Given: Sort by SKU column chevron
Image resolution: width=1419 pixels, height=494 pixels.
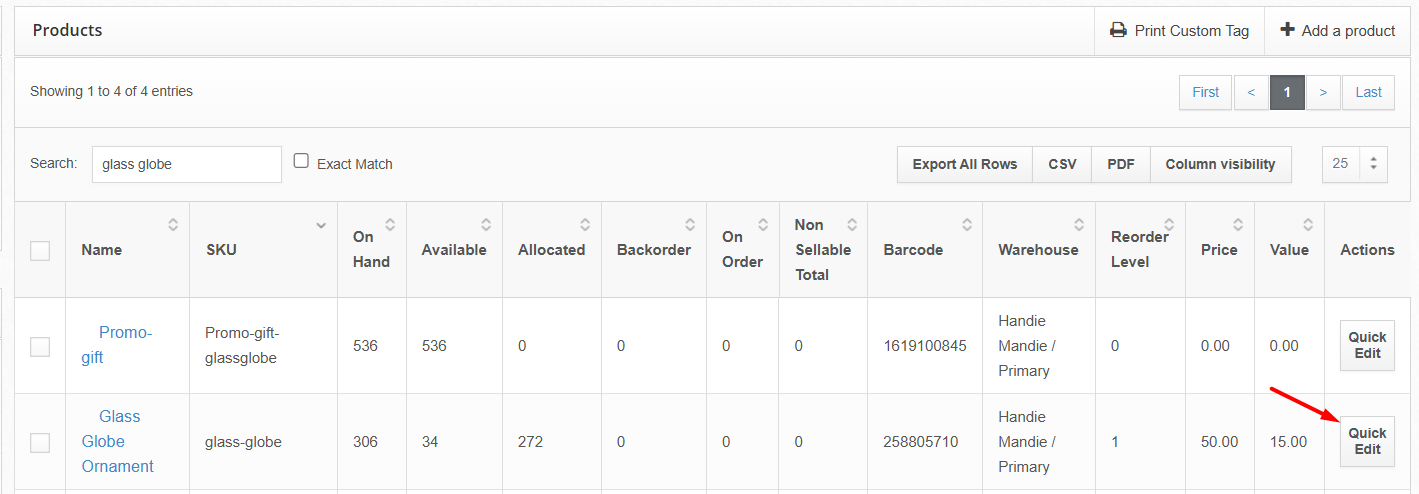Looking at the screenshot, I should tap(321, 225).
